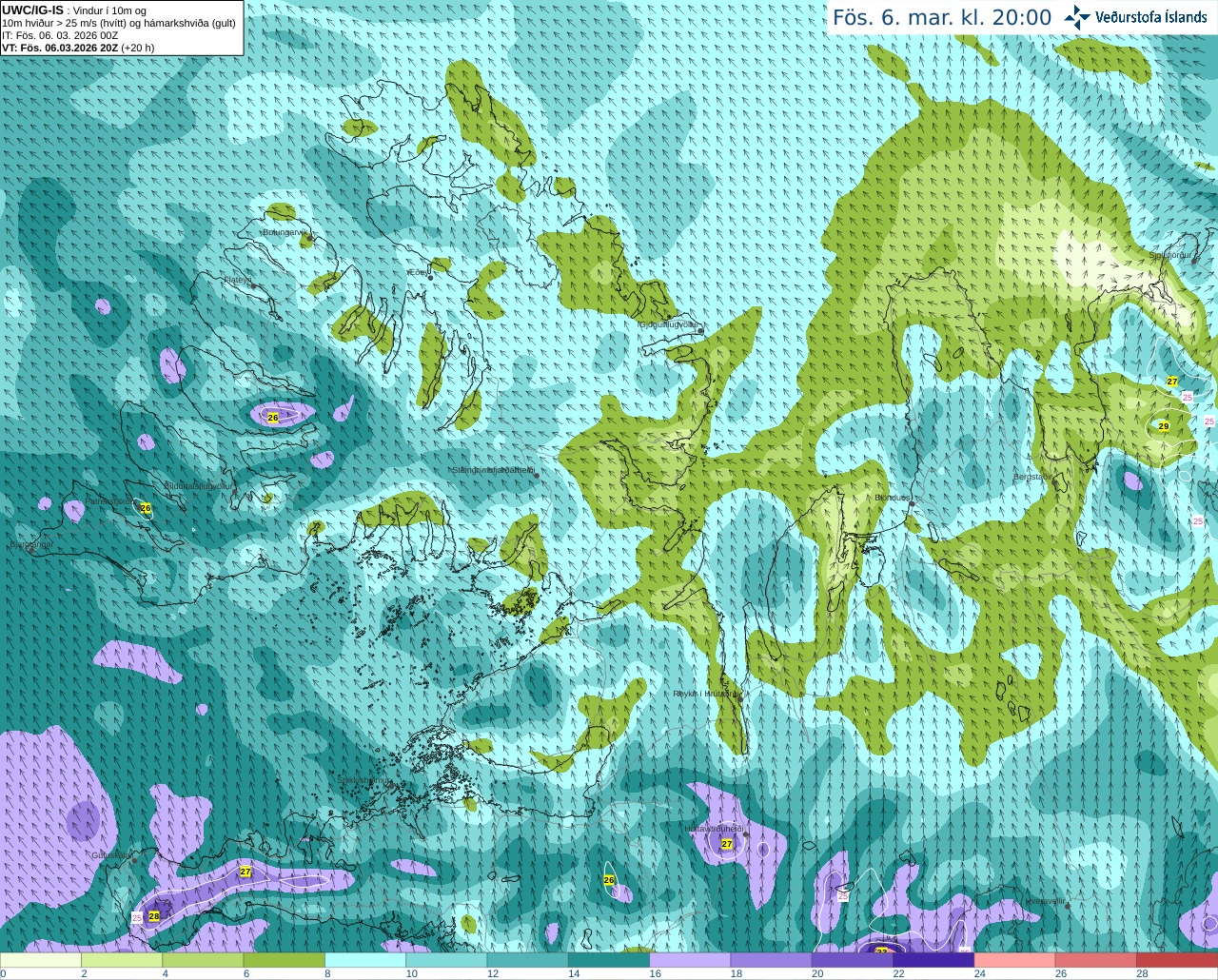
Task: Click the white 25 contour label beside yellow 28
Action: (x=137, y=917)
